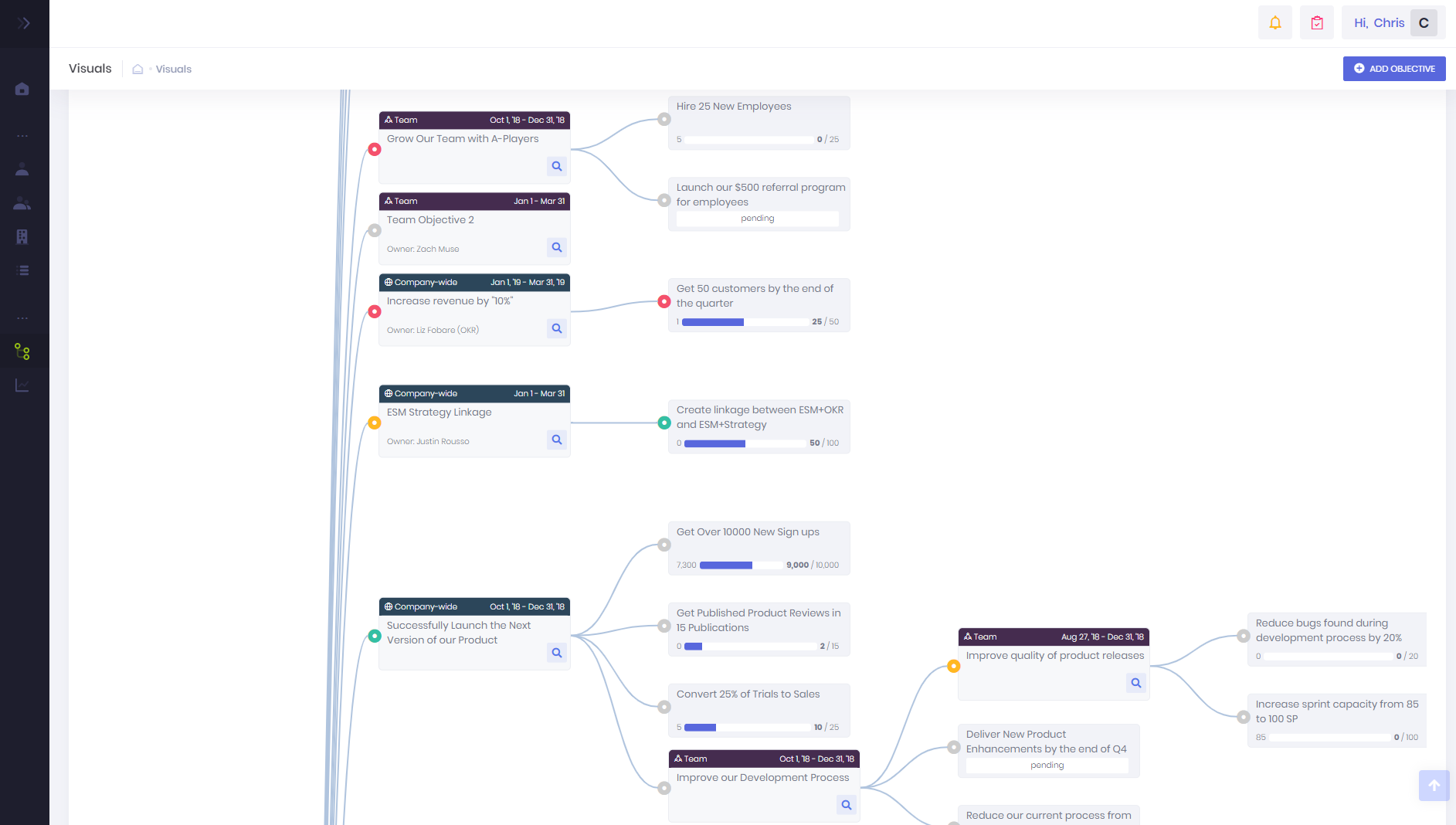Open the Teams (people) icon in the sidebar
Image resolution: width=1456 pixels, height=825 pixels.
(x=22, y=204)
